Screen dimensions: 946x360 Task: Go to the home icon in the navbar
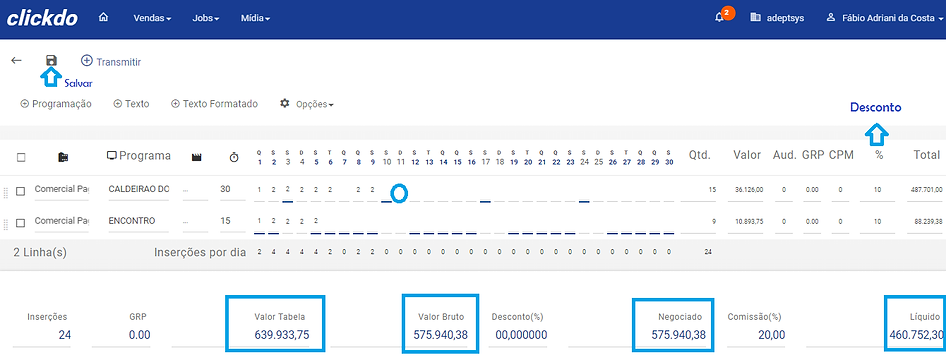[103, 17]
